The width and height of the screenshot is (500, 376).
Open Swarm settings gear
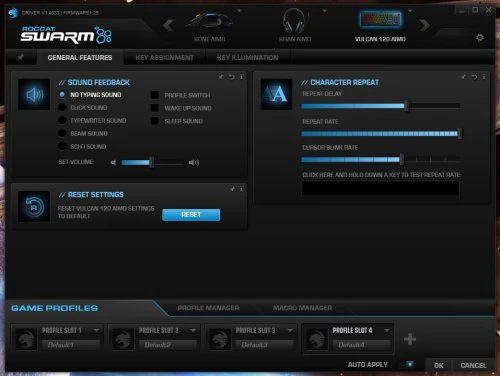click(x=480, y=37)
